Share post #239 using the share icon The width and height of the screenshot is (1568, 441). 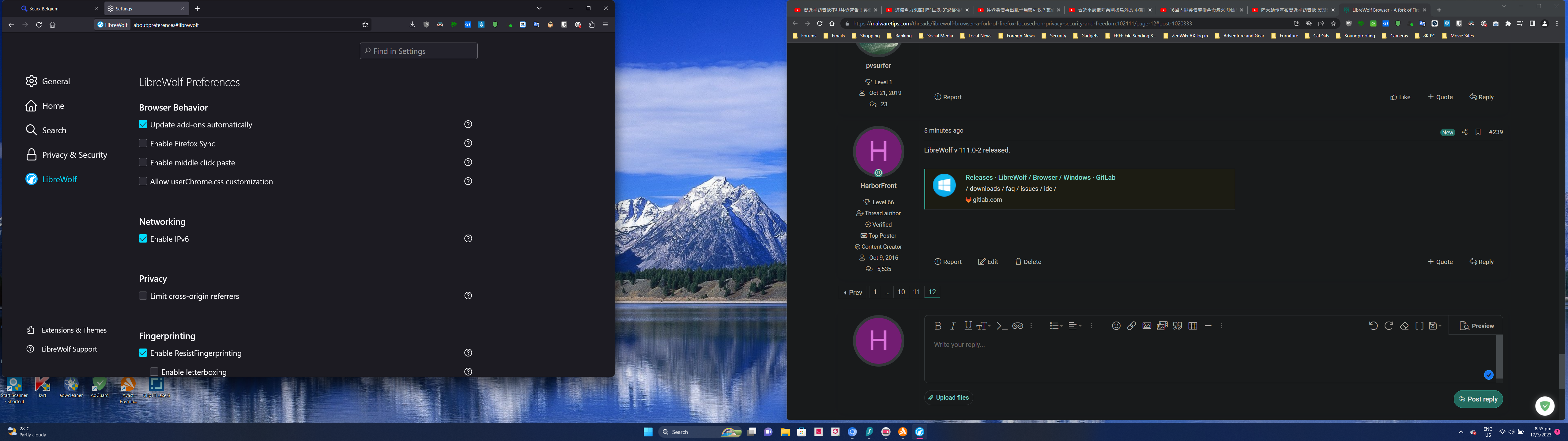click(x=1464, y=132)
